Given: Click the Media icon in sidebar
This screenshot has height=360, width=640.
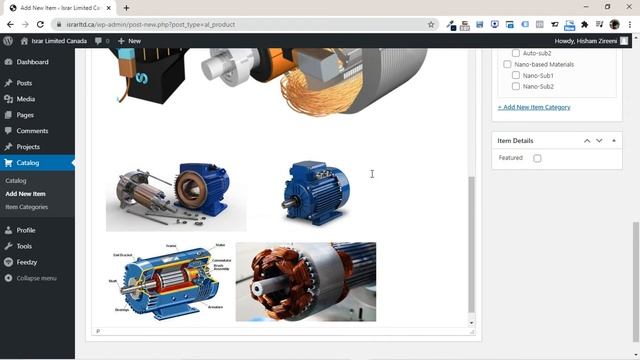Looking at the screenshot, I should tap(9, 99).
